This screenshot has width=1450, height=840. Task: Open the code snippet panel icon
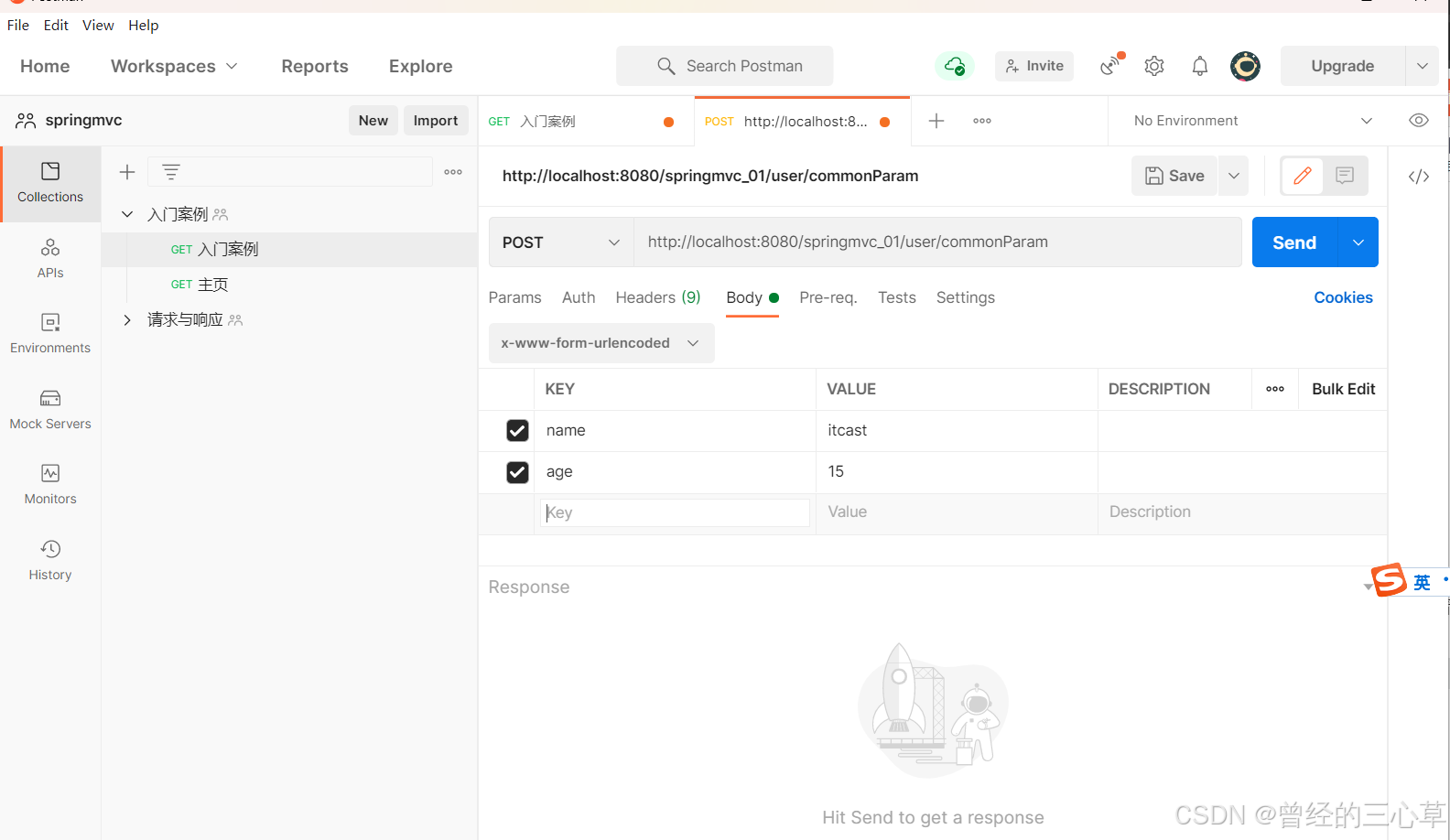[x=1419, y=177]
